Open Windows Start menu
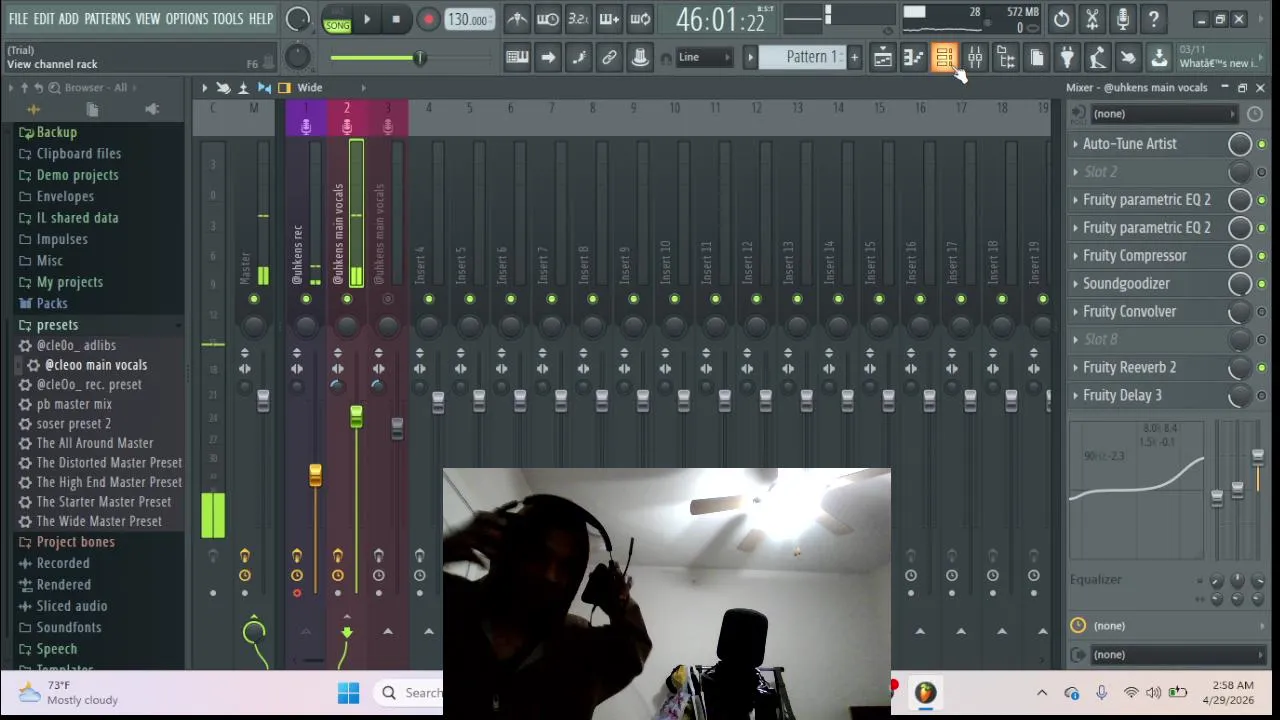 (x=348, y=692)
